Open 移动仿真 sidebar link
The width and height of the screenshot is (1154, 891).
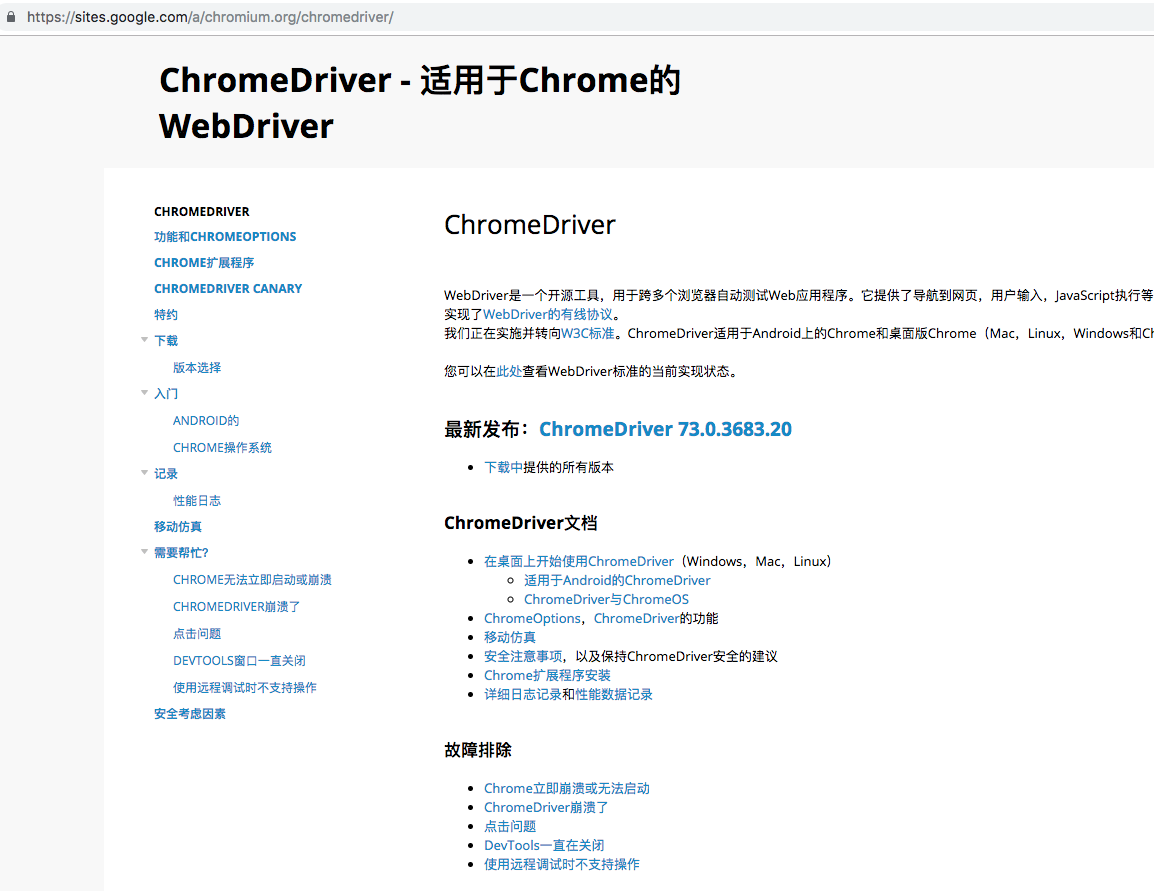coord(177,527)
